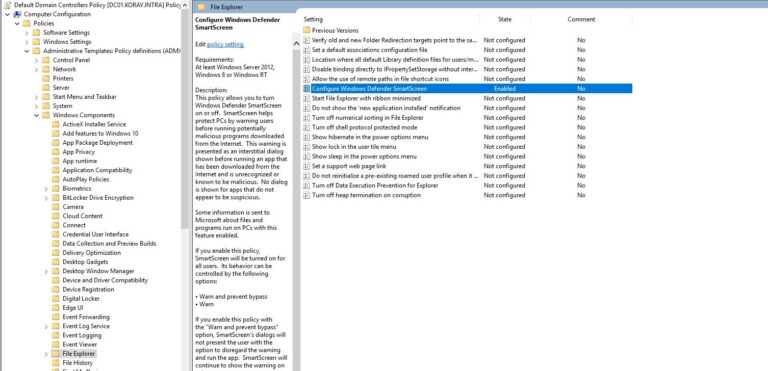Select the System tree item
This screenshot has height=371, width=768.
coord(62,106)
